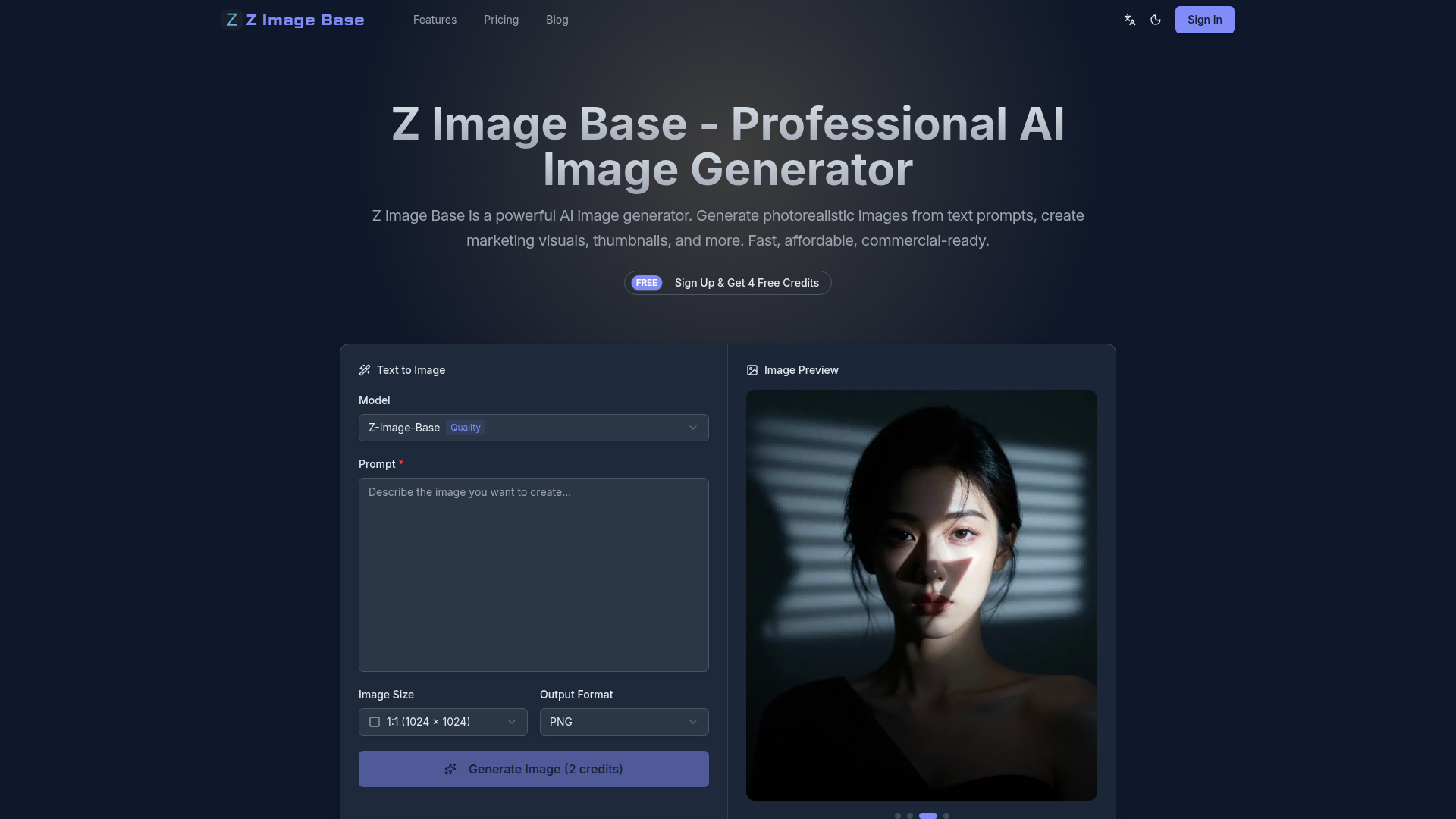Click the Quality badge next to Z-Image-Base
The image size is (1456, 819).
(x=465, y=428)
